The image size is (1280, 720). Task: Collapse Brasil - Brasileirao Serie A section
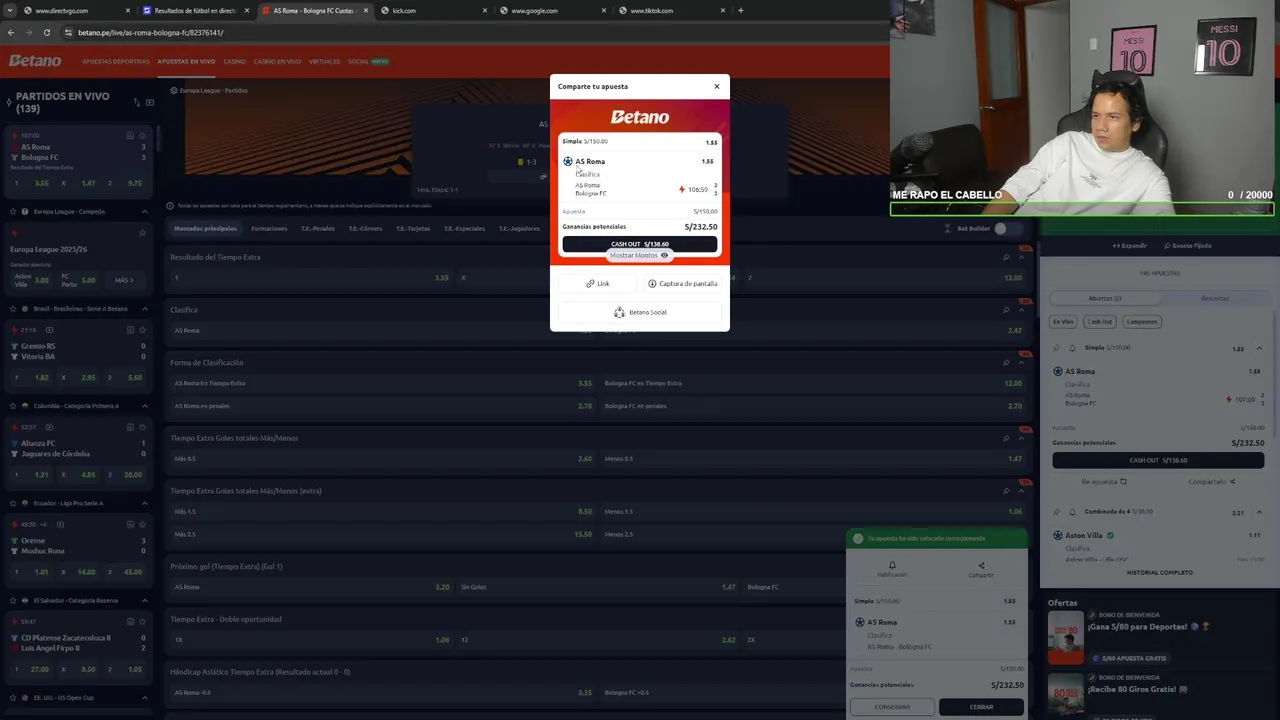pos(144,309)
